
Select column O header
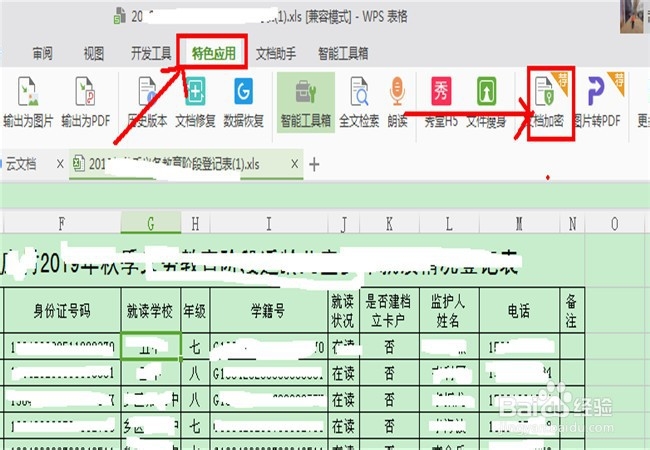pos(615,224)
